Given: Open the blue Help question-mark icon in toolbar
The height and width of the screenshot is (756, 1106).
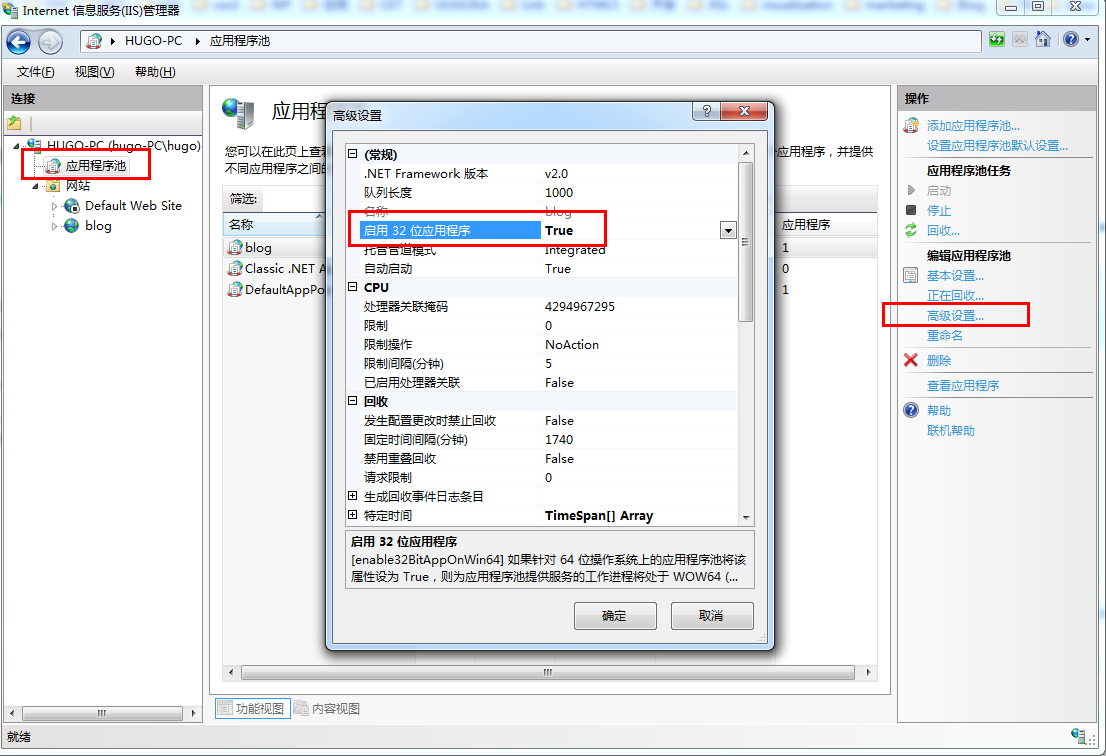Looking at the screenshot, I should [x=1071, y=39].
